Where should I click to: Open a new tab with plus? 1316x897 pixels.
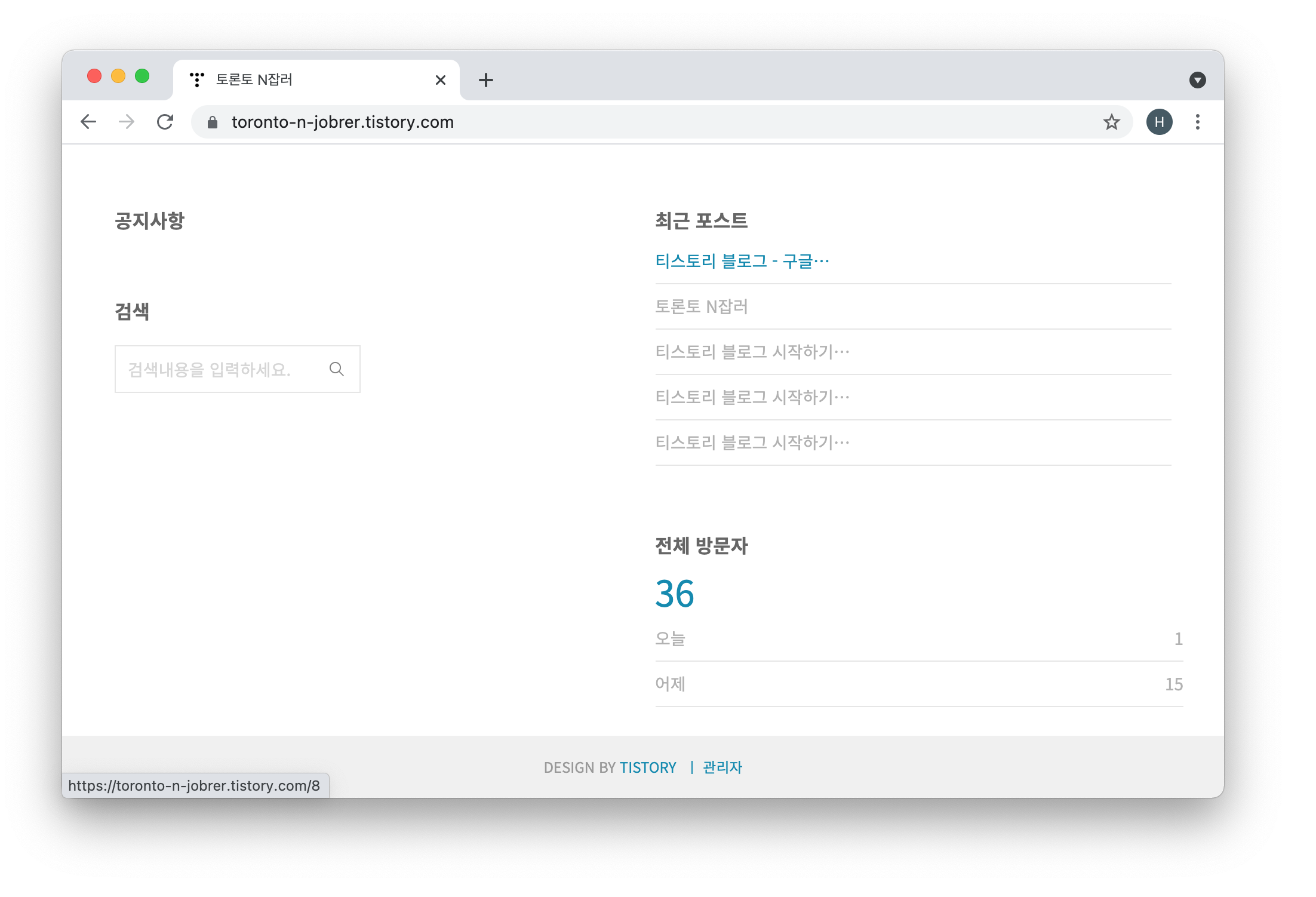pyautogui.click(x=486, y=80)
